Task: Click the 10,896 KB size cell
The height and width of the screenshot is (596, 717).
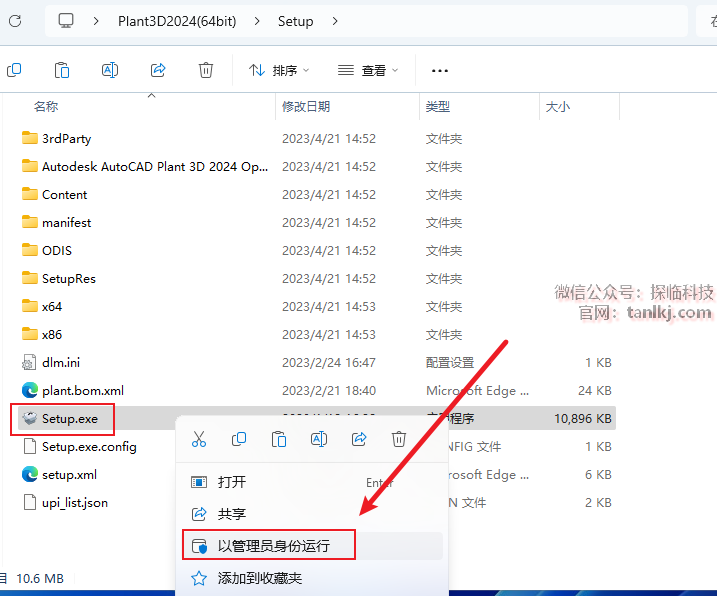Action: (583, 419)
